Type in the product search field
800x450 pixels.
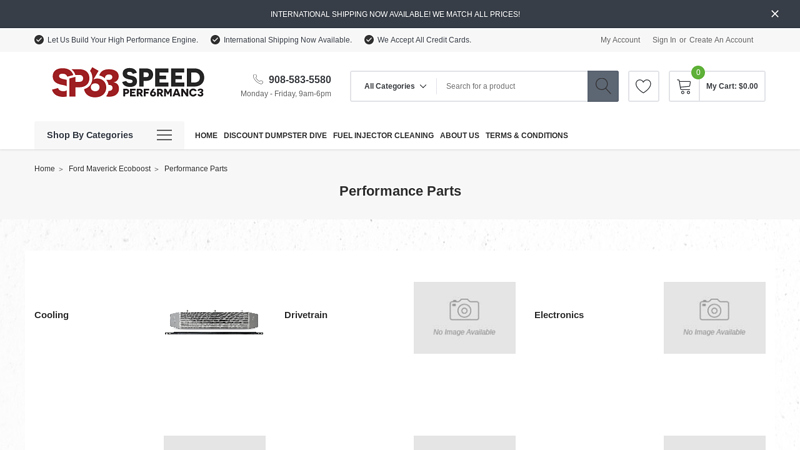[510, 86]
